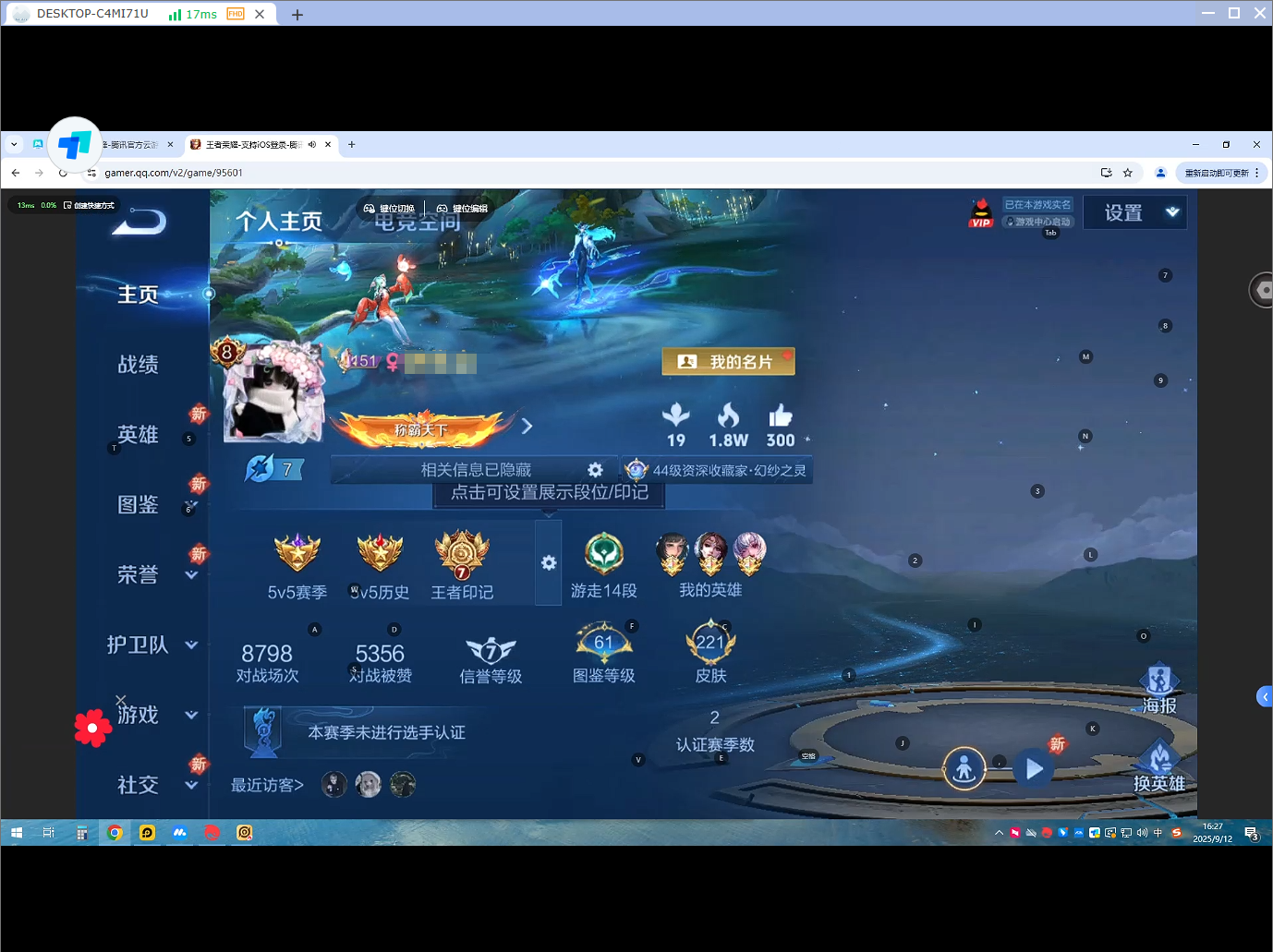The image size is (1273, 952).
Task: Click arrow right of 称霸天下 banner
Action: click(x=527, y=427)
